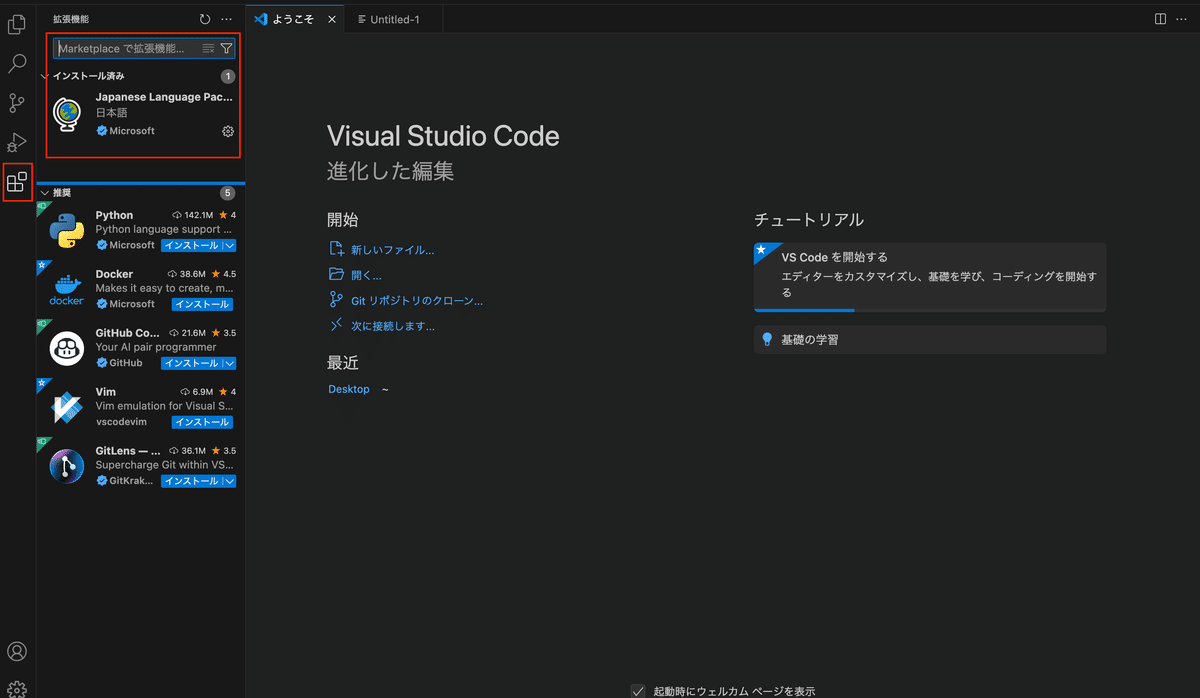Image resolution: width=1200 pixels, height=698 pixels.
Task: Open the recent Desktop folder link
Action: coord(349,389)
